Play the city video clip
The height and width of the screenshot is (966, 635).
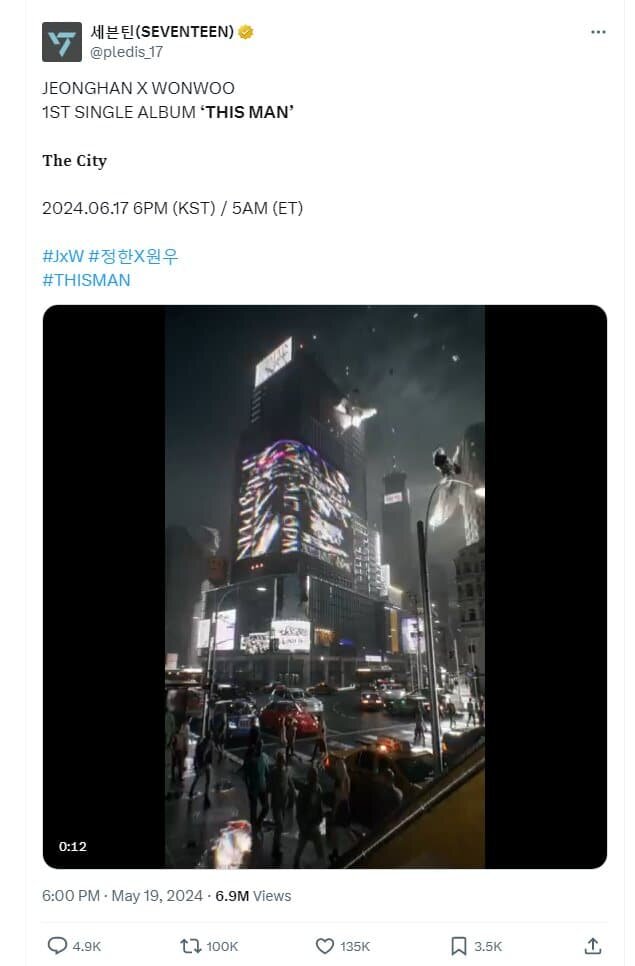tap(325, 586)
